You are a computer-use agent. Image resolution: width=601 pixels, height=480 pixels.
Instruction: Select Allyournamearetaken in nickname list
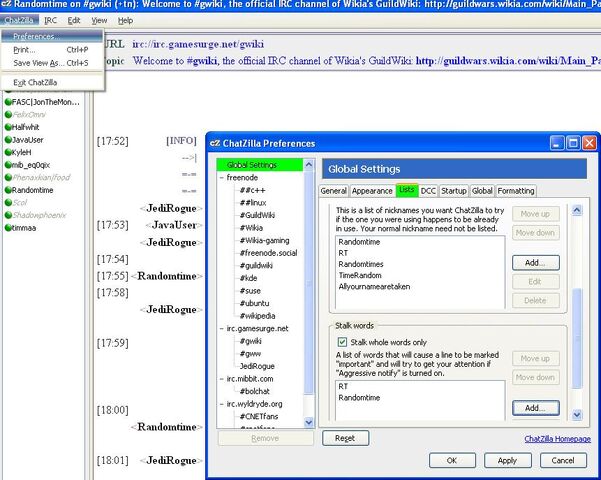374,287
